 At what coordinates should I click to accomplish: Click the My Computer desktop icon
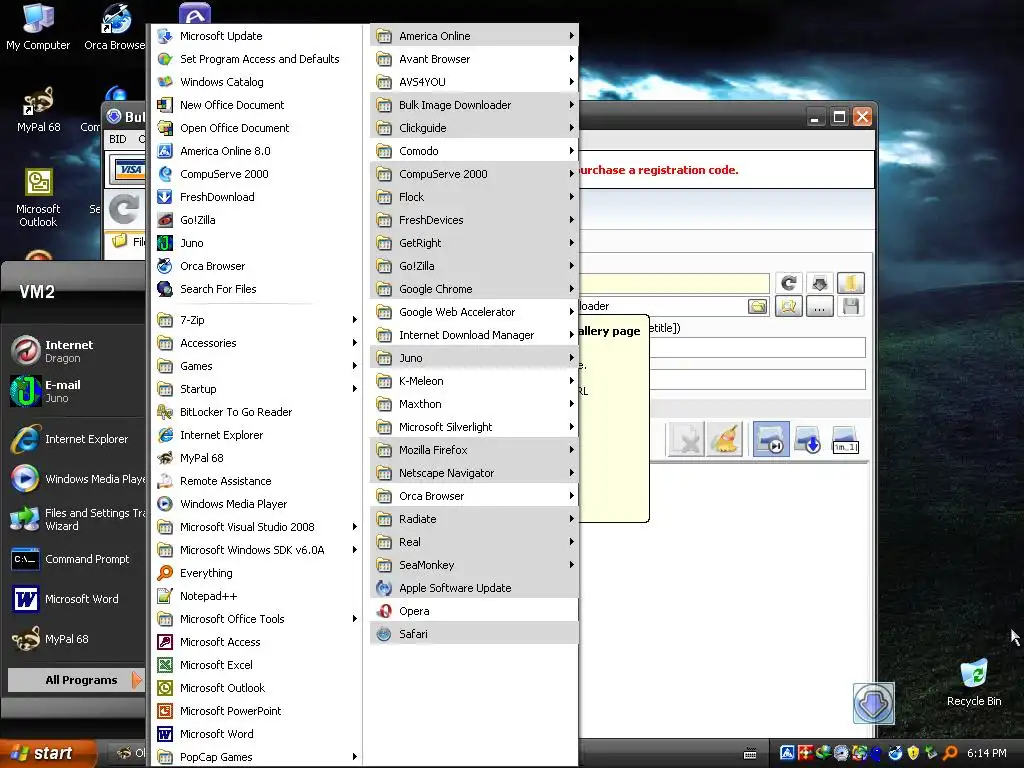(38, 27)
